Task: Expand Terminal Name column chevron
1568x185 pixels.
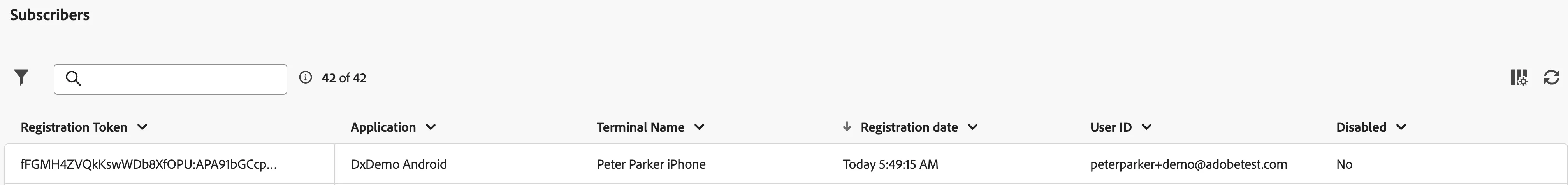Action: [700, 127]
